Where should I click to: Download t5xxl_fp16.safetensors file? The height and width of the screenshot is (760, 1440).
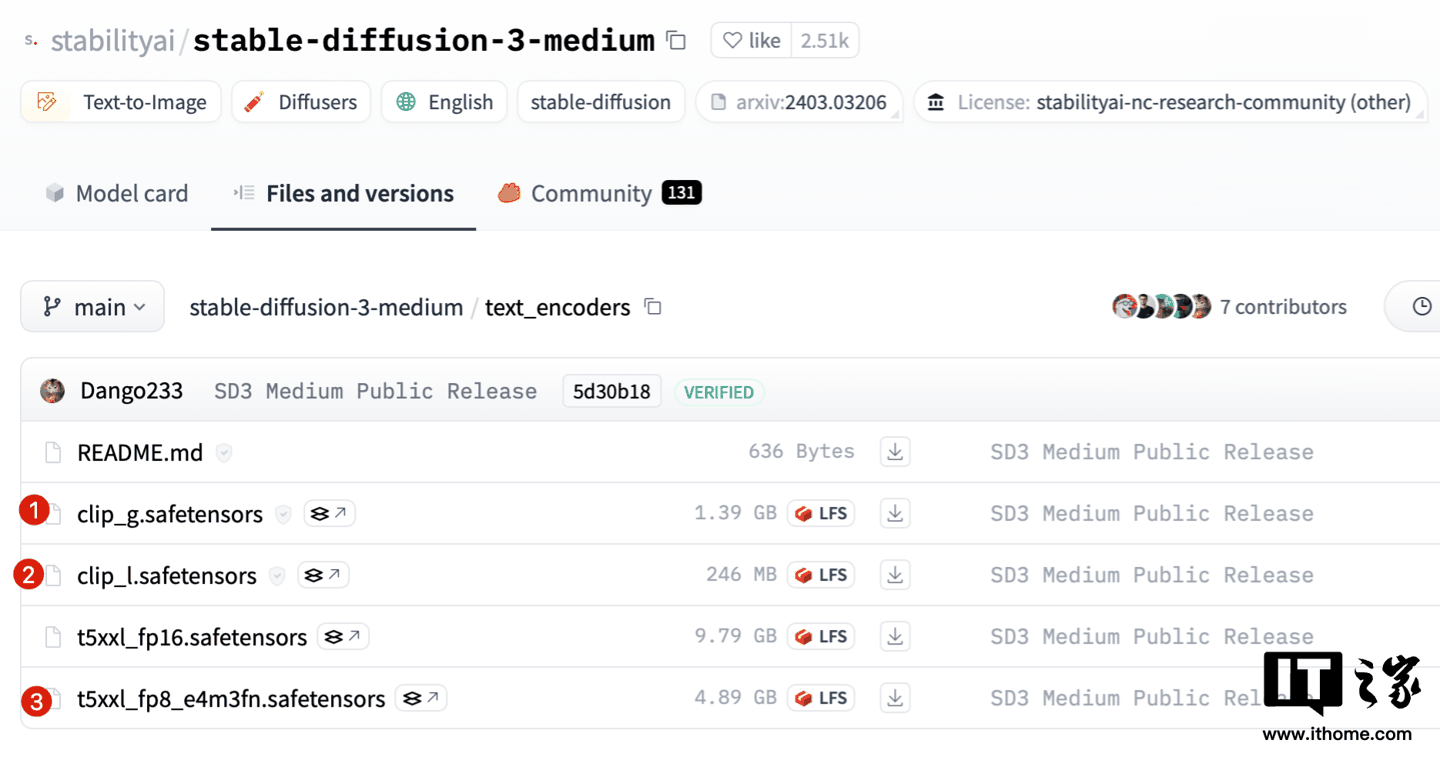pos(895,637)
